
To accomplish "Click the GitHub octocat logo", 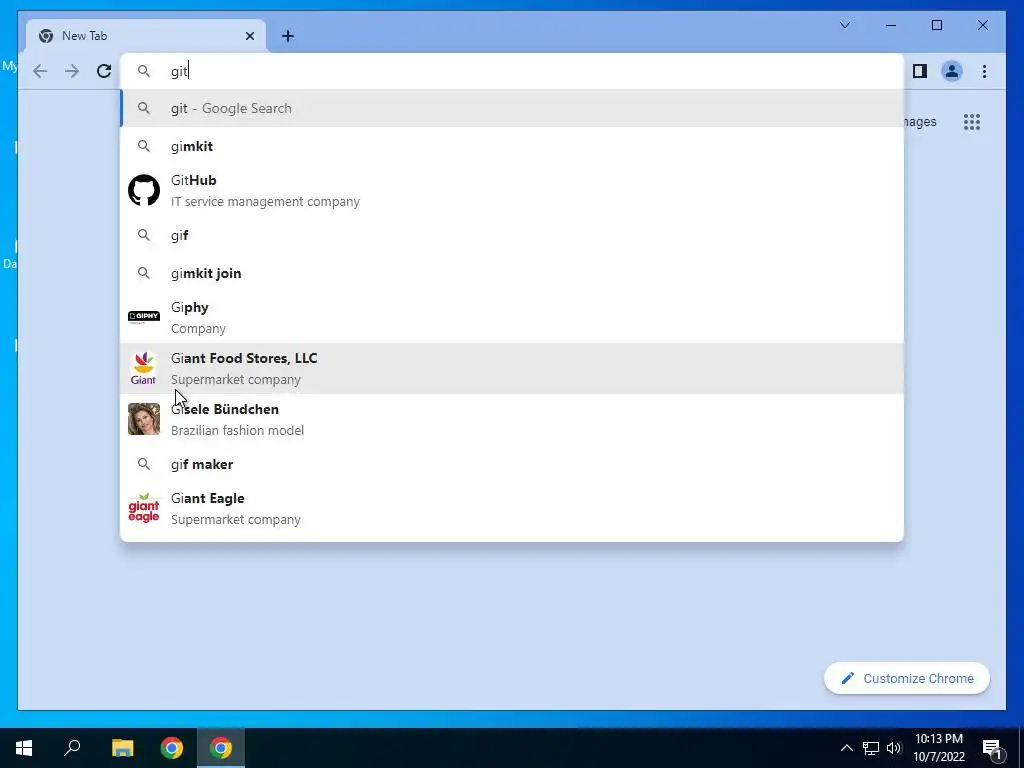I will 144,190.
